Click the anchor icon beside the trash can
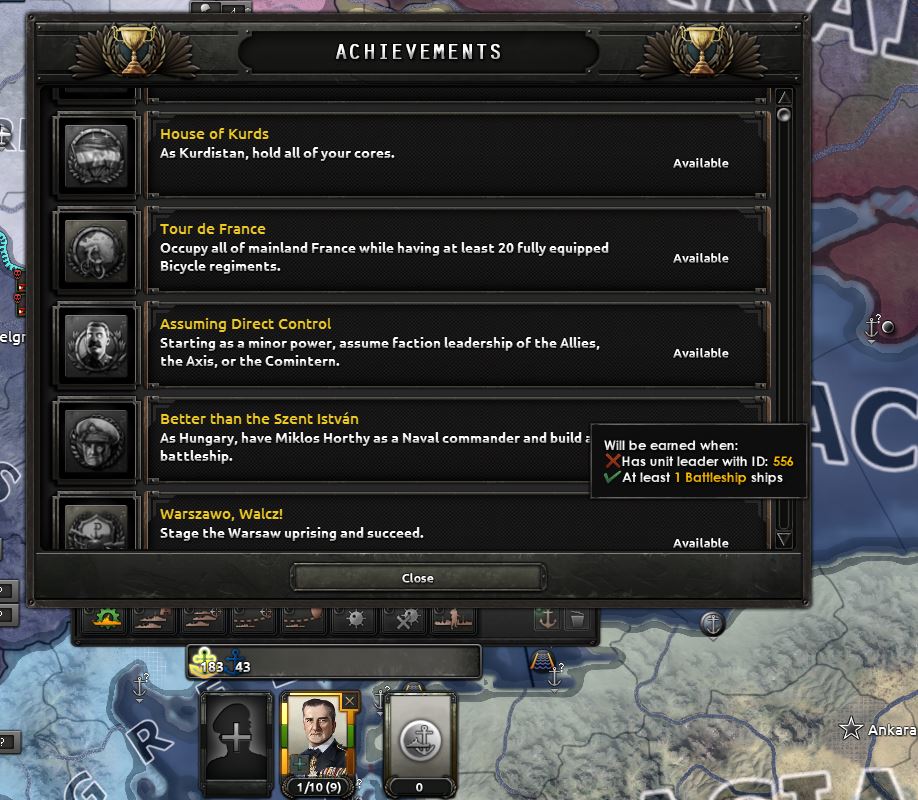Viewport: 918px width, 800px height. [547, 618]
